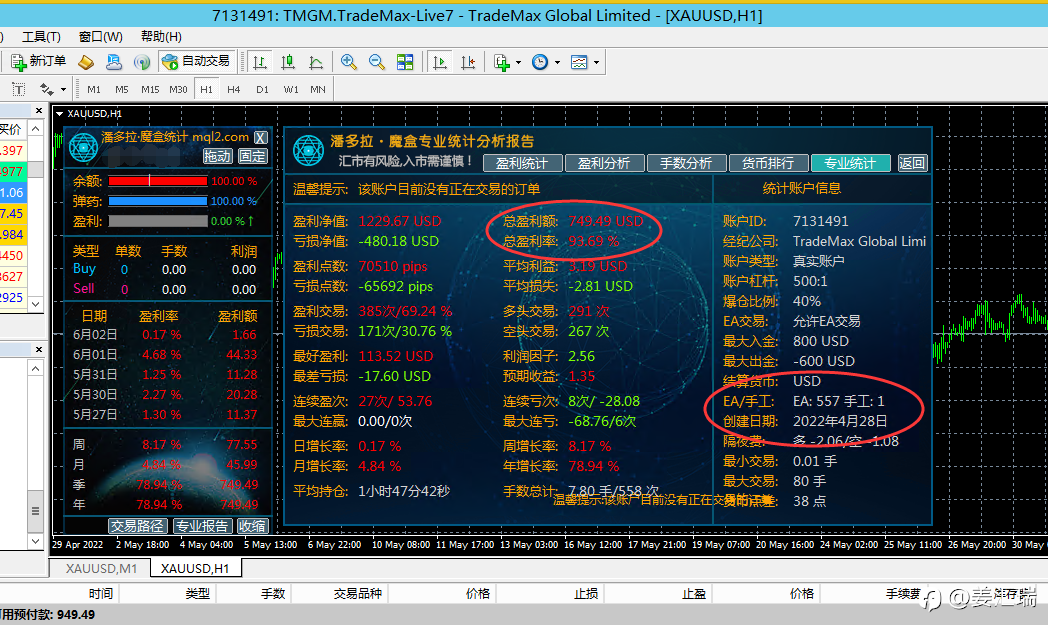
Task: Click the 止损 column header
Action: click(585, 594)
